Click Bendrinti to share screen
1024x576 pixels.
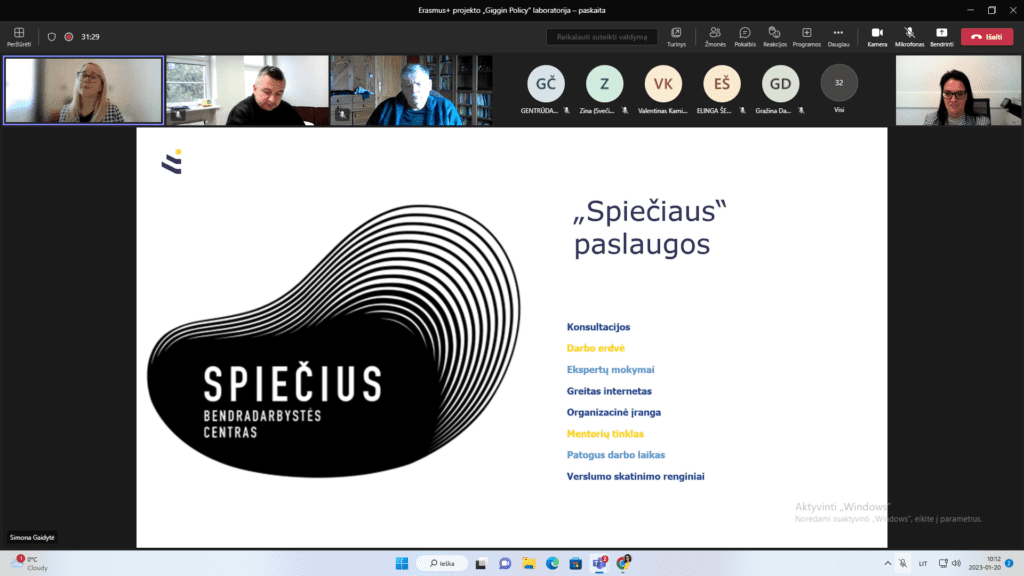coord(942,37)
